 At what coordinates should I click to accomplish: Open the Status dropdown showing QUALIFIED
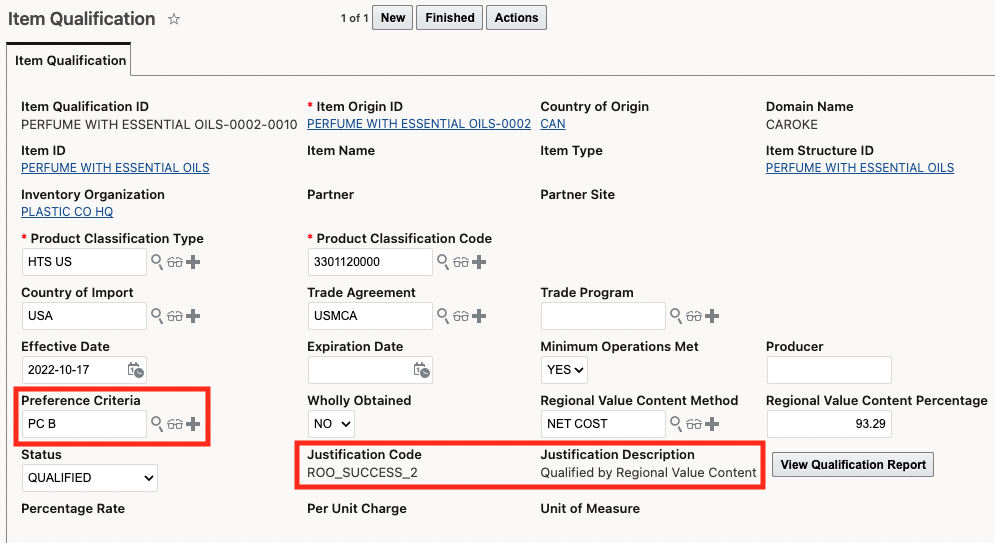pyautogui.click(x=89, y=478)
